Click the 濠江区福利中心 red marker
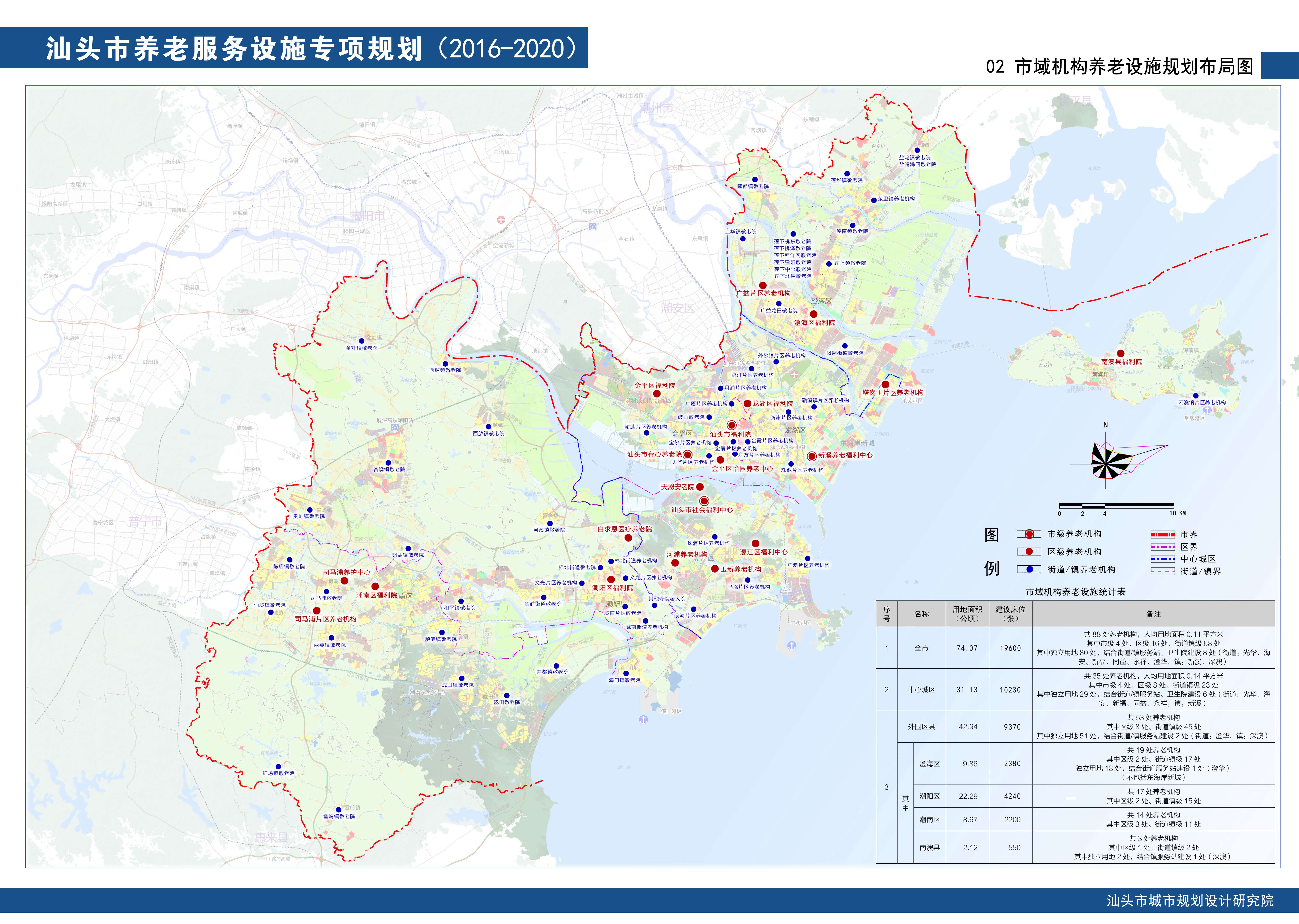The height and width of the screenshot is (924, 1299). 756,543
